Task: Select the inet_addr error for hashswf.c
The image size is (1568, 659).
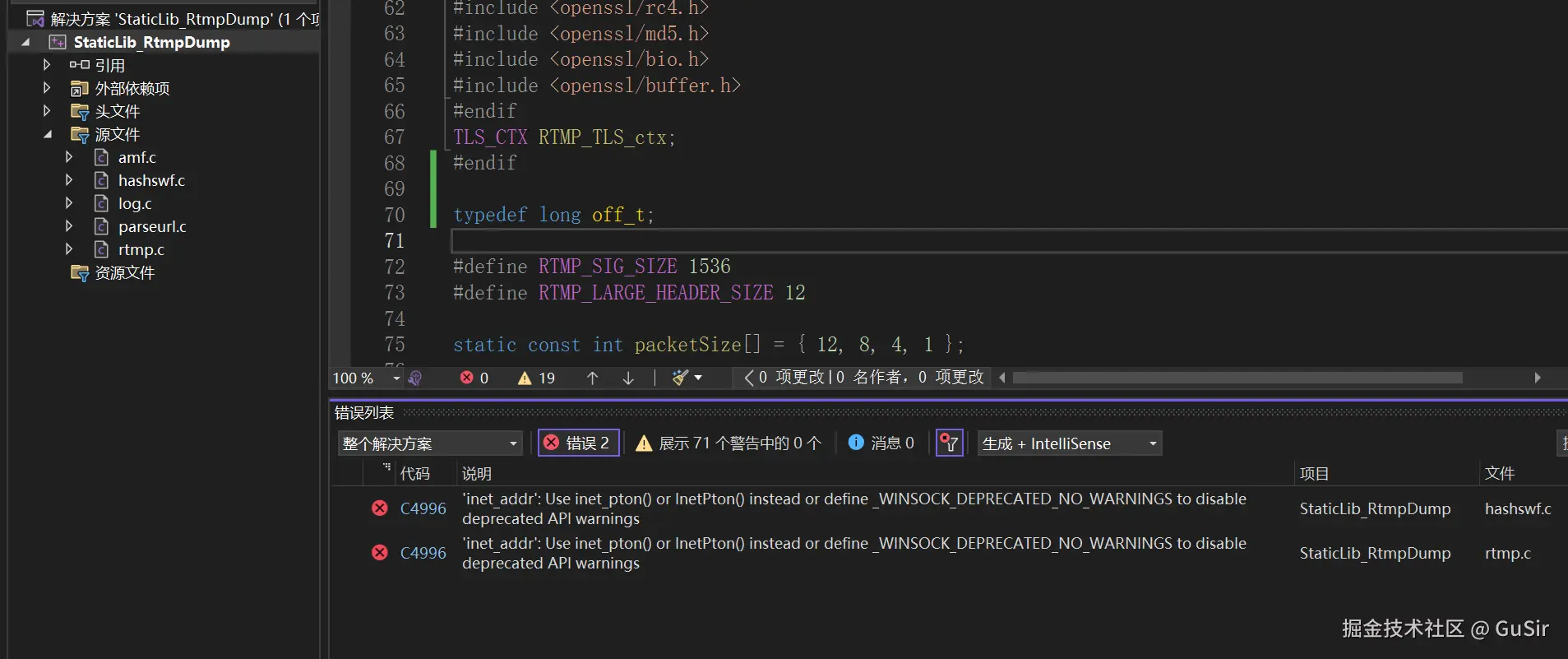Action: click(x=855, y=508)
